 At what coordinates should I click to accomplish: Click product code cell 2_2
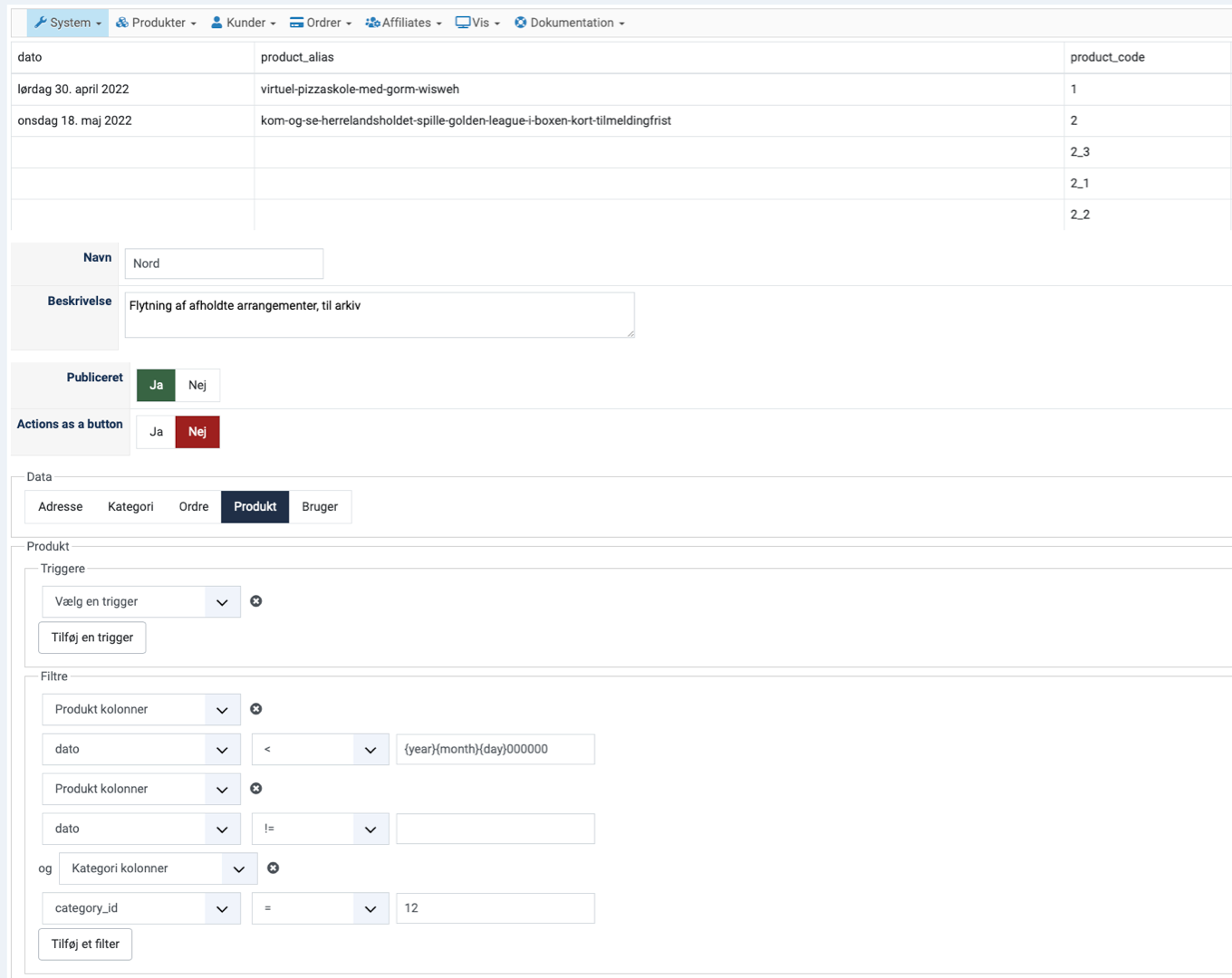point(1147,215)
